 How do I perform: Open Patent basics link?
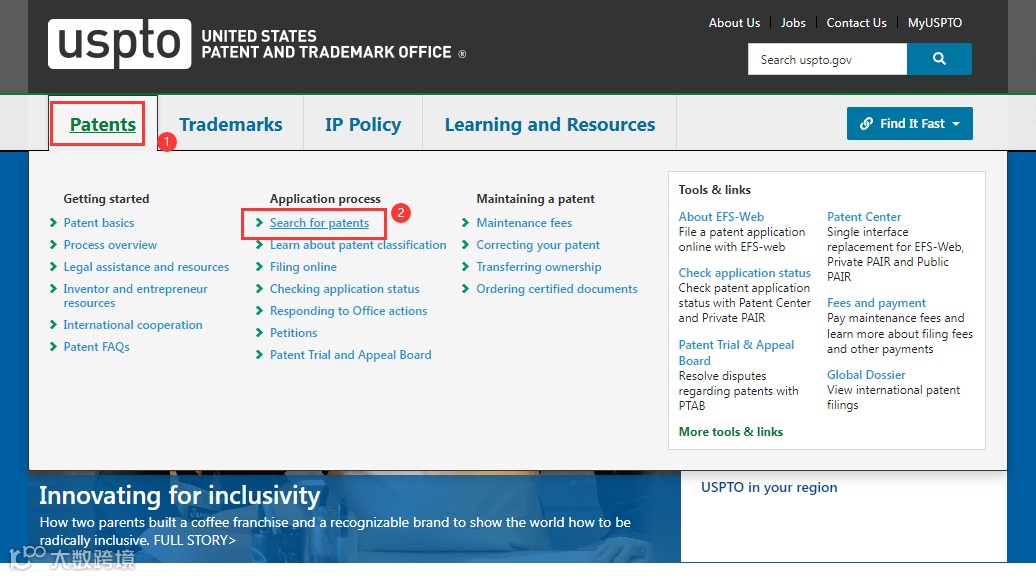pos(98,223)
